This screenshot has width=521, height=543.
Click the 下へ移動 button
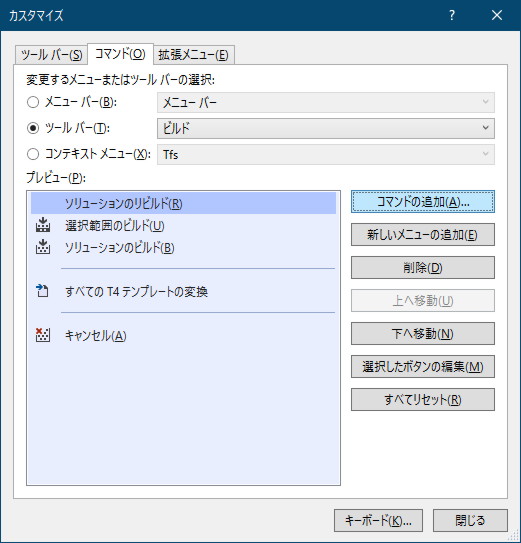coord(423,333)
